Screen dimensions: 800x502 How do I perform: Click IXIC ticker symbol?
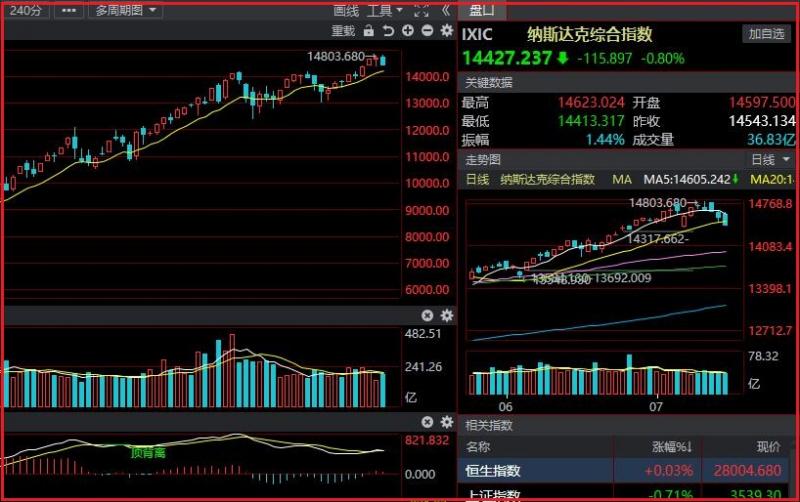tap(477, 35)
